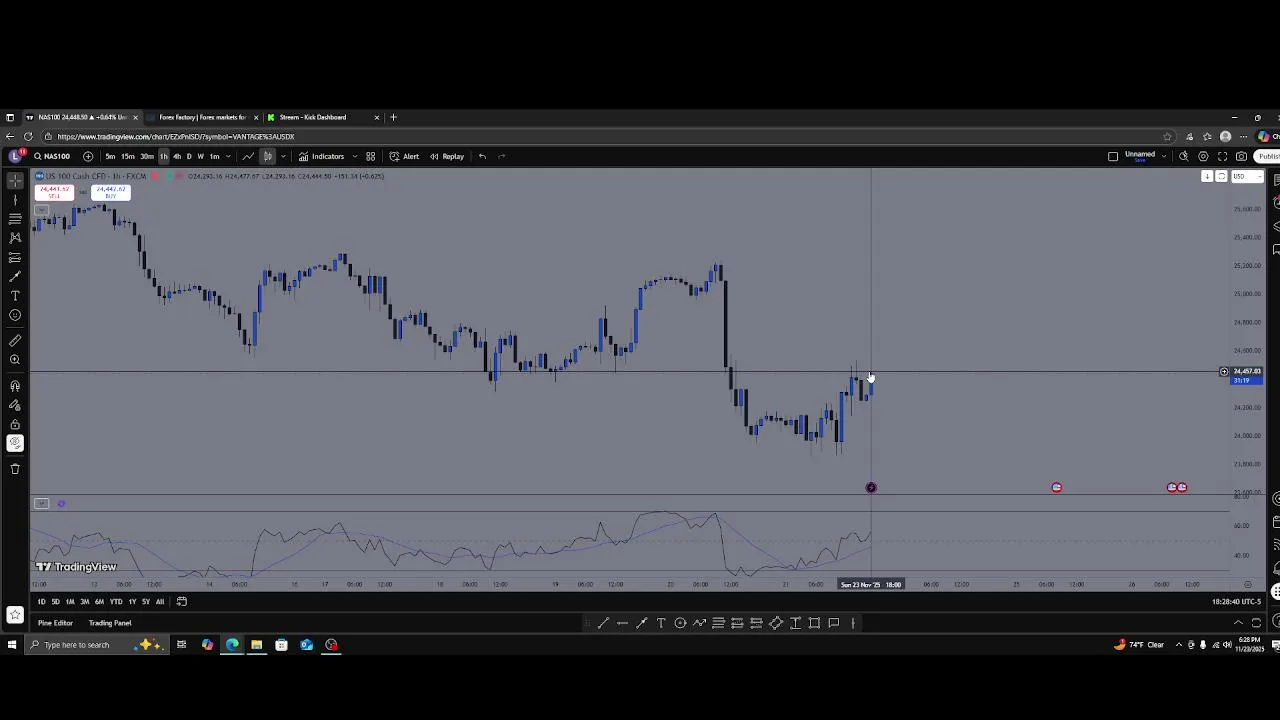Image resolution: width=1280 pixels, height=720 pixels.
Task: Select the 15m timeframe
Action: 128,156
